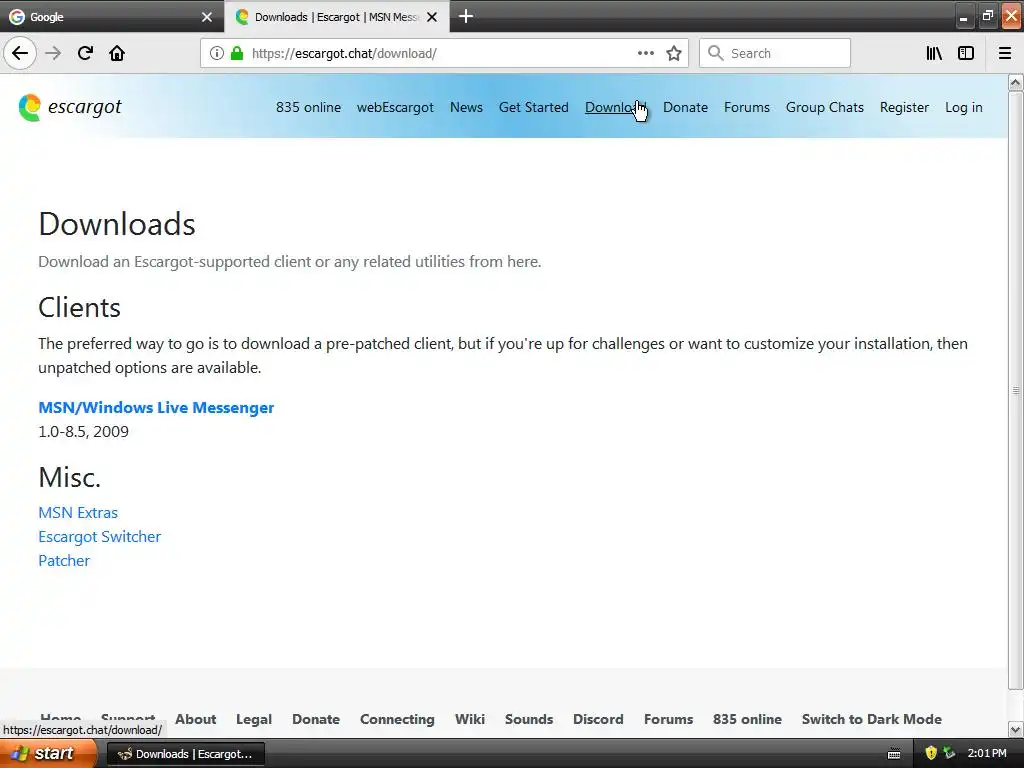1024x768 pixels.
Task: Open the Firefox hamburger menu
Action: click(1004, 53)
